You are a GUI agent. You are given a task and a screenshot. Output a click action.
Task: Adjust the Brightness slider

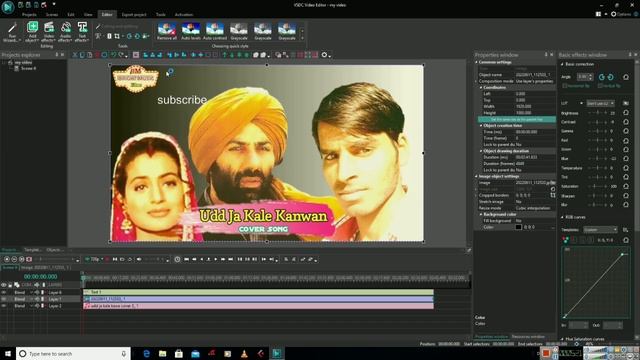click(x=598, y=113)
